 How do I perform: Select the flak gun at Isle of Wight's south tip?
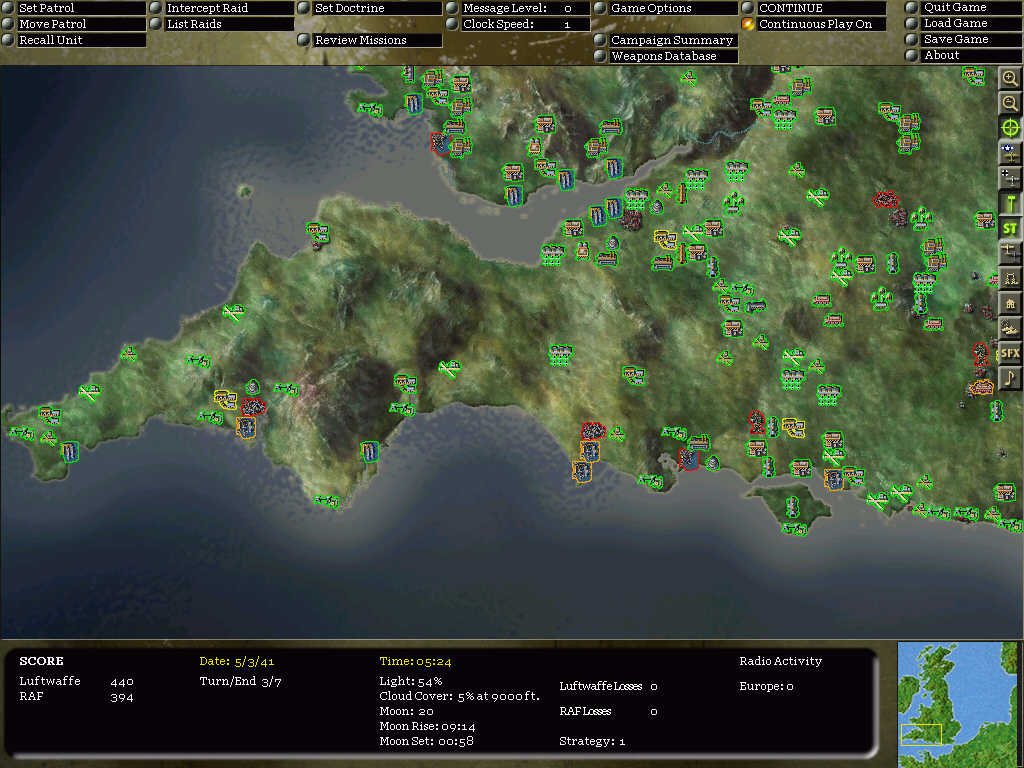(x=793, y=528)
